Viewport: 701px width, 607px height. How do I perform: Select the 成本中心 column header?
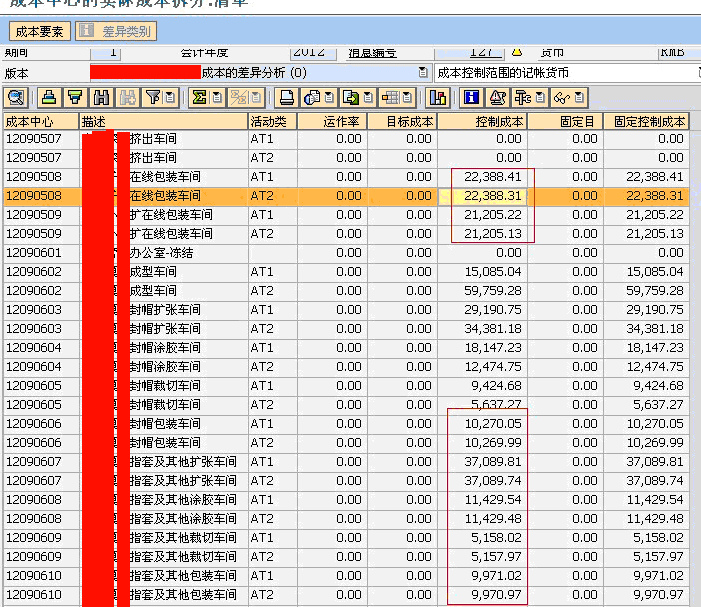click(x=41, y=122)
